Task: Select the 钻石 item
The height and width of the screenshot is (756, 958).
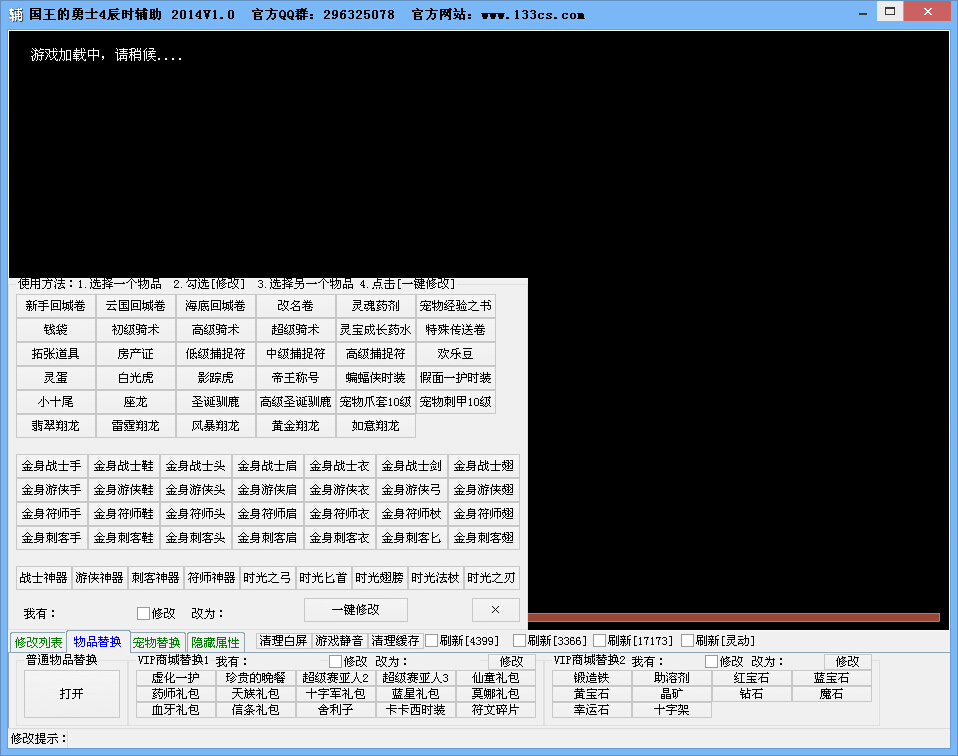Action: [752, 694]
